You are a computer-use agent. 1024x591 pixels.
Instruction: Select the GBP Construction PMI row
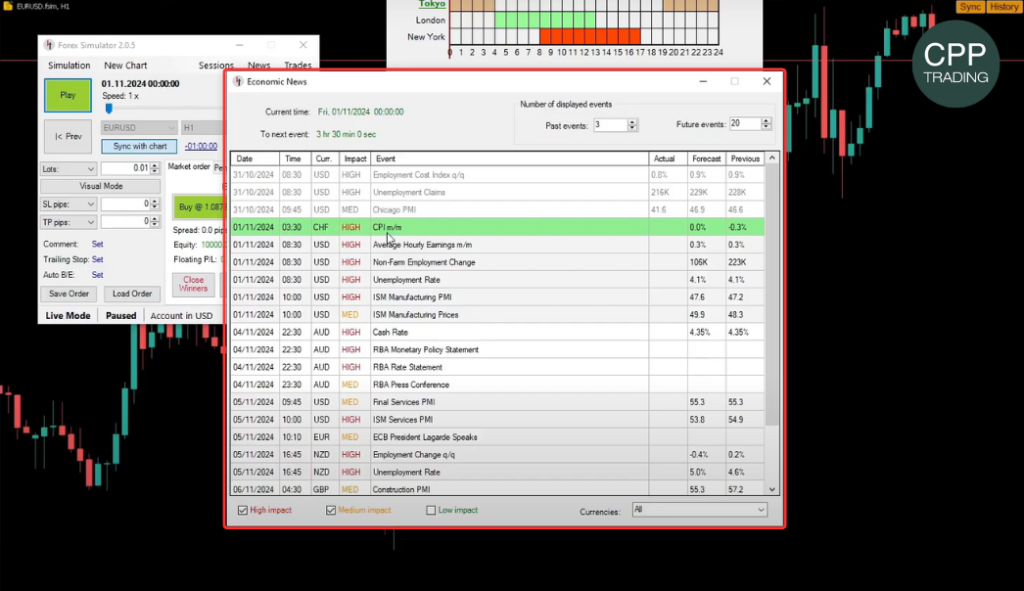498,489
